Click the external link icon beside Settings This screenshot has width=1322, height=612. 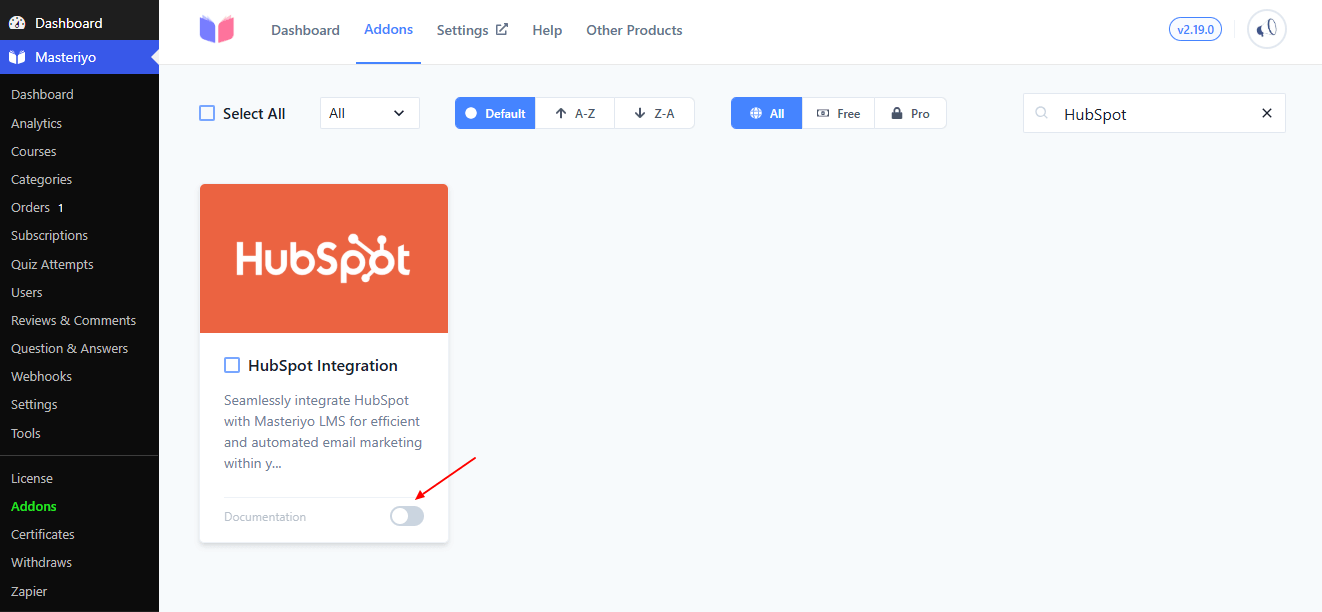[x=502, y=29]
